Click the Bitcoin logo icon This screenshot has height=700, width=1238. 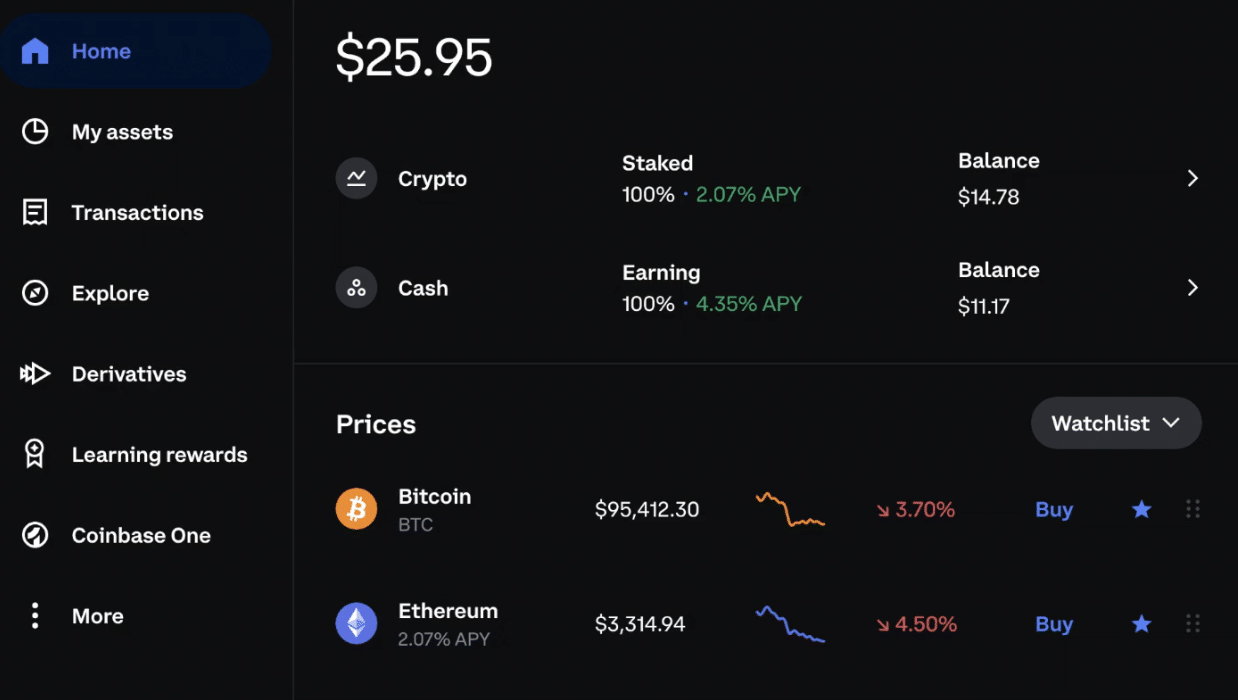[x=356, y=509]
